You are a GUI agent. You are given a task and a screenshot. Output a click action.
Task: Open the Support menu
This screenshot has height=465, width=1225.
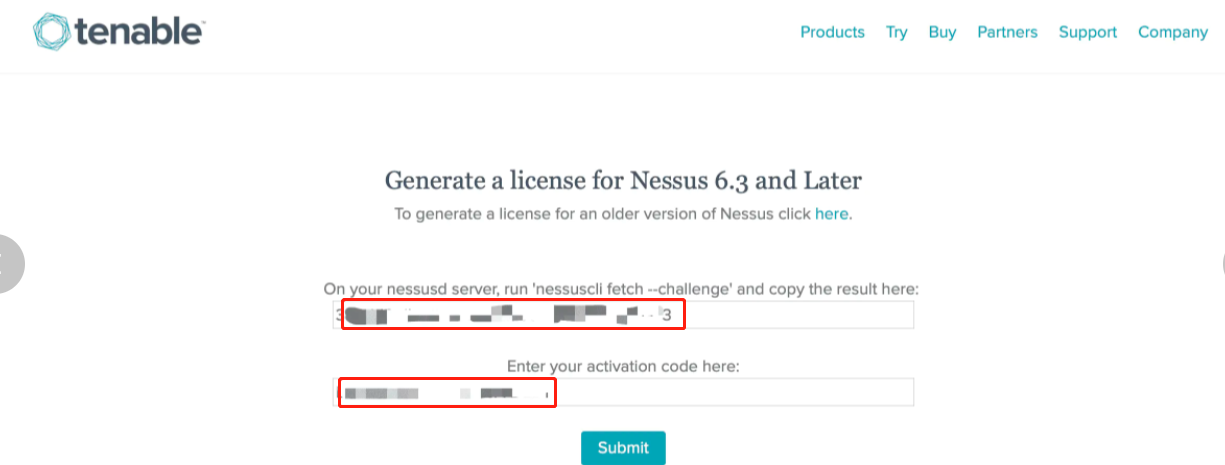tap(1088, 32)
